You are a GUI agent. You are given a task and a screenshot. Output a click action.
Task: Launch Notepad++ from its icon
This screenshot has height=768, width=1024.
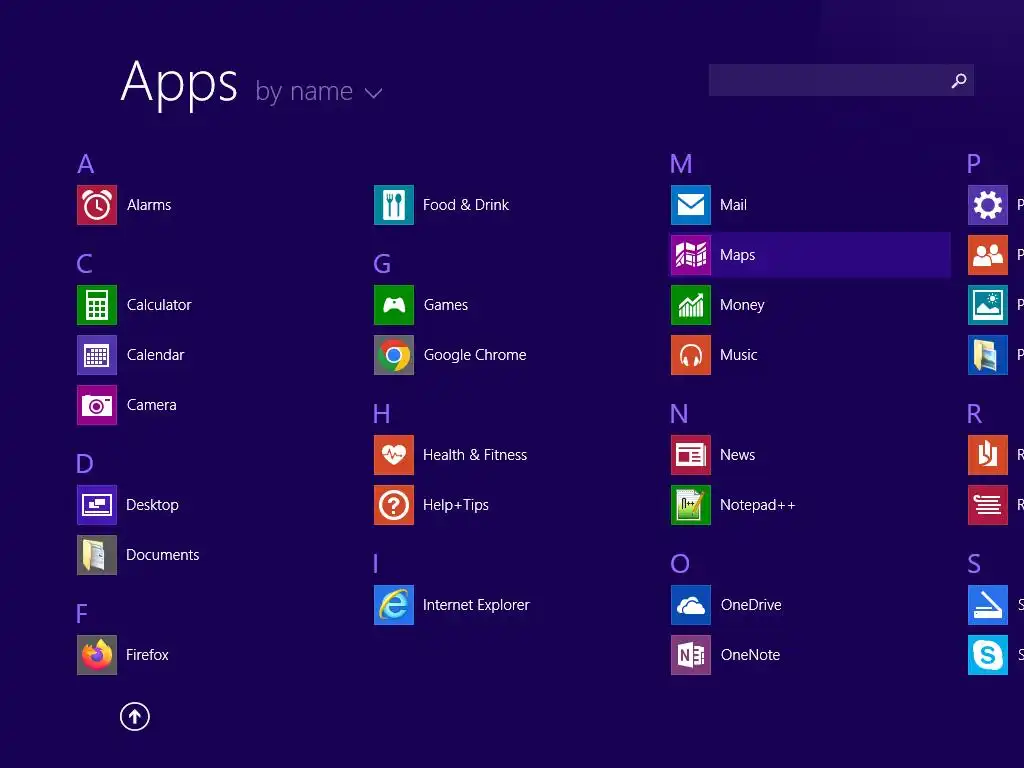(x=691, y=505)
